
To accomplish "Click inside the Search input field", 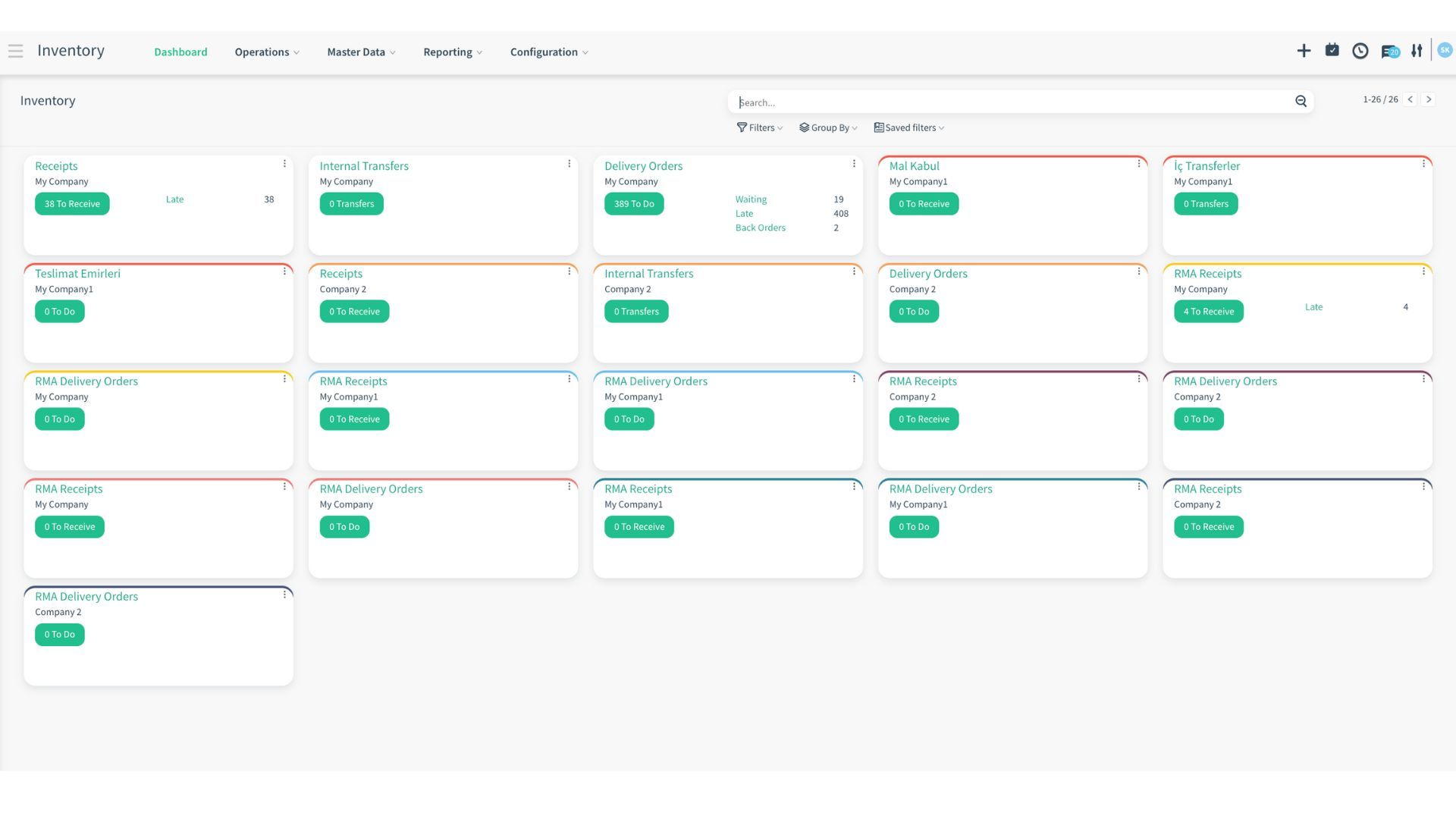I will coord(1012,102).
